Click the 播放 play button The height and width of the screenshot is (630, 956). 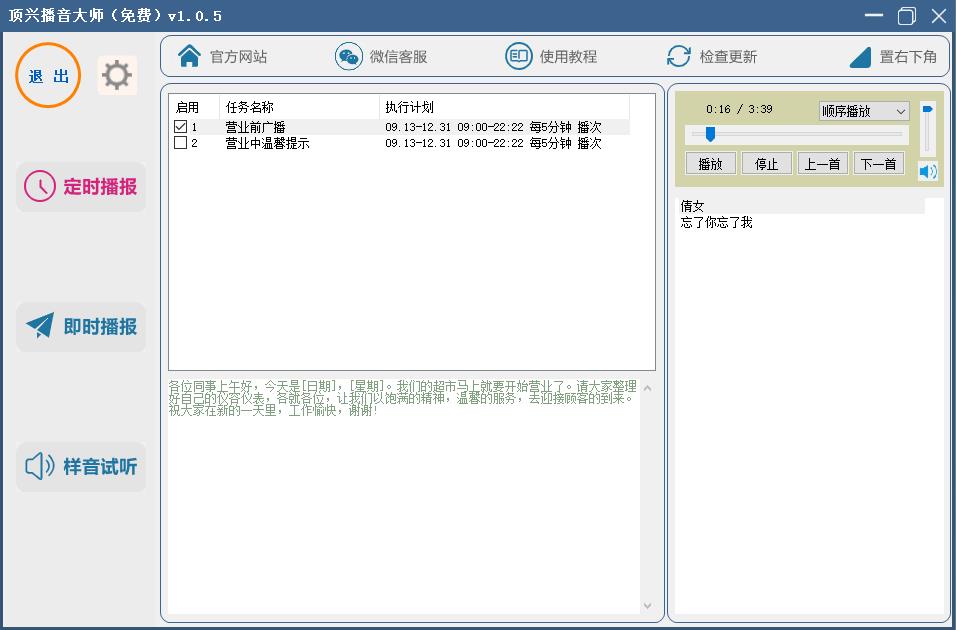pyautogui.click(x=710, y=163)
